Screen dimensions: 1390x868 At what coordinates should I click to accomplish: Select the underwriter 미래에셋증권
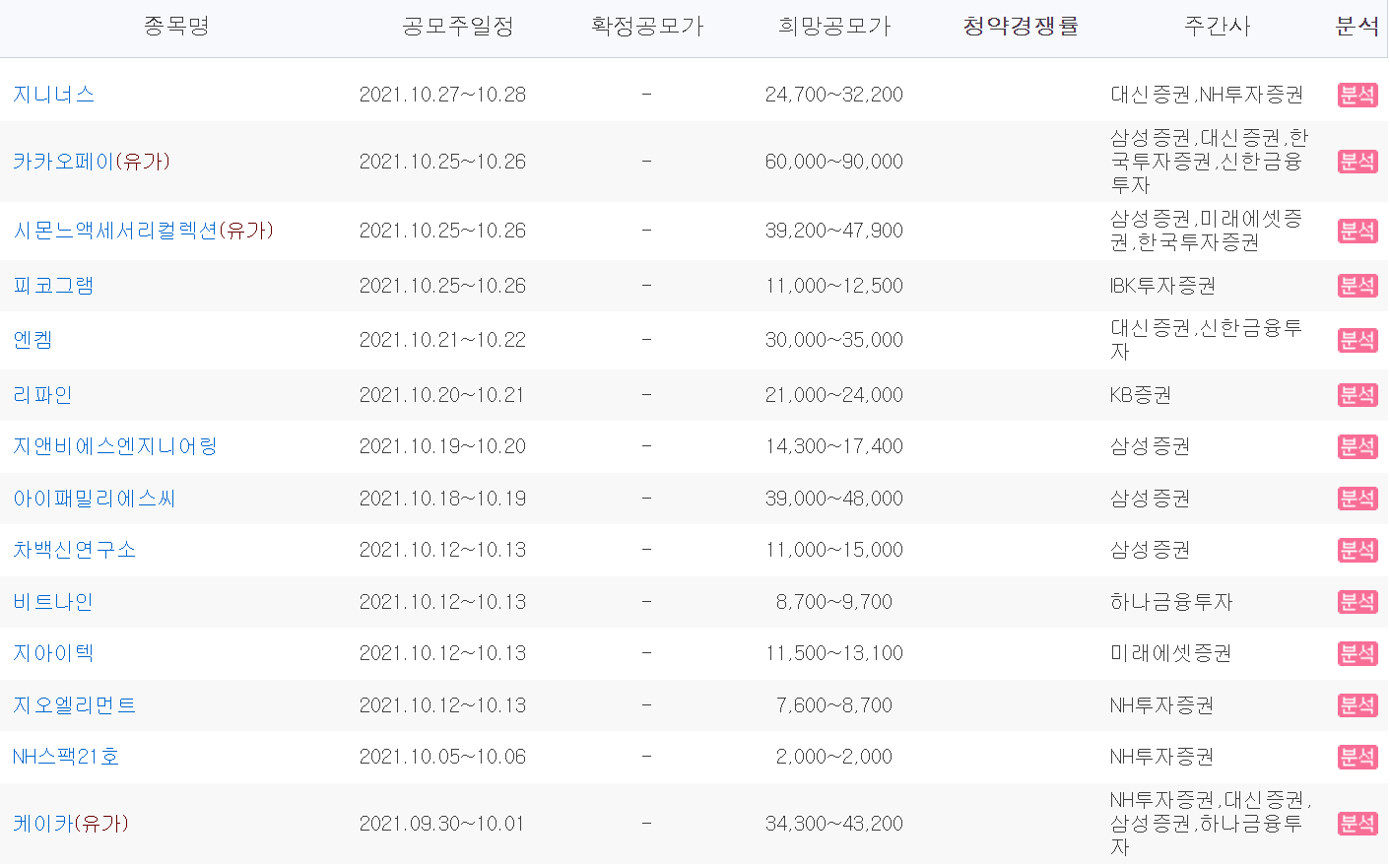pos(1170,653)
